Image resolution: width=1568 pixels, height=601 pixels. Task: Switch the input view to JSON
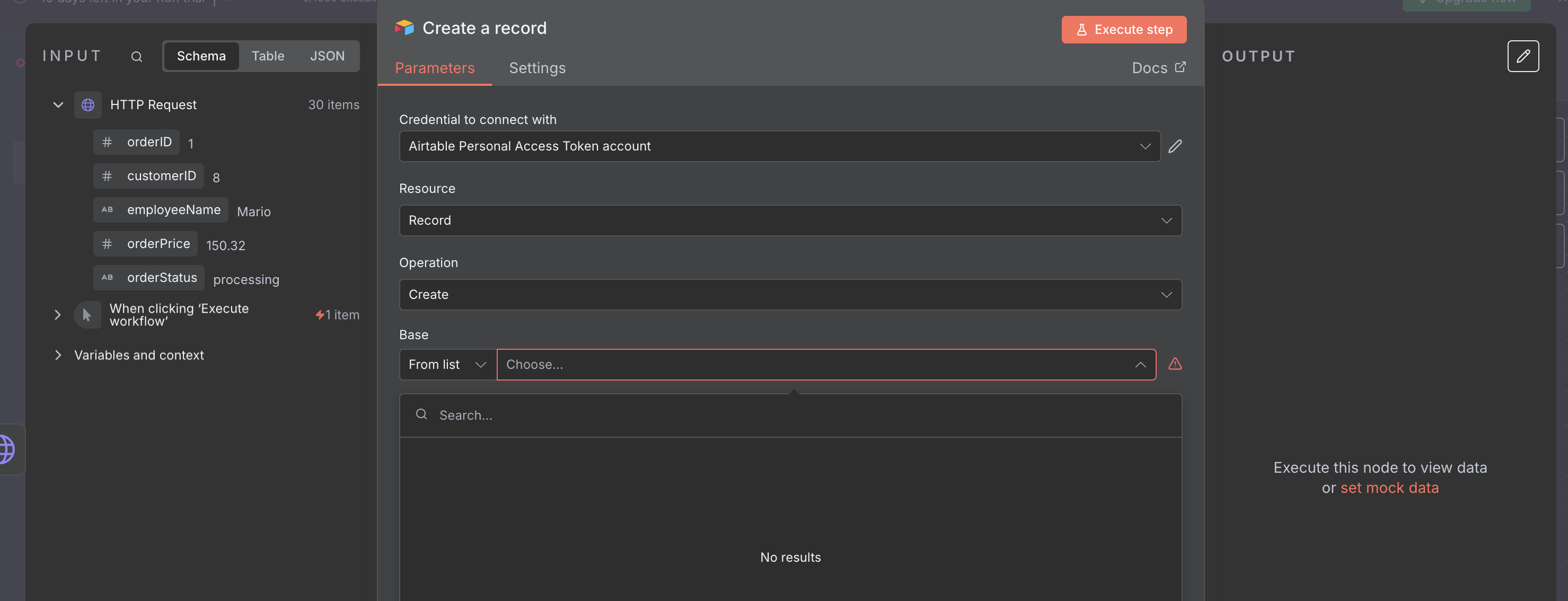[327, 56]
